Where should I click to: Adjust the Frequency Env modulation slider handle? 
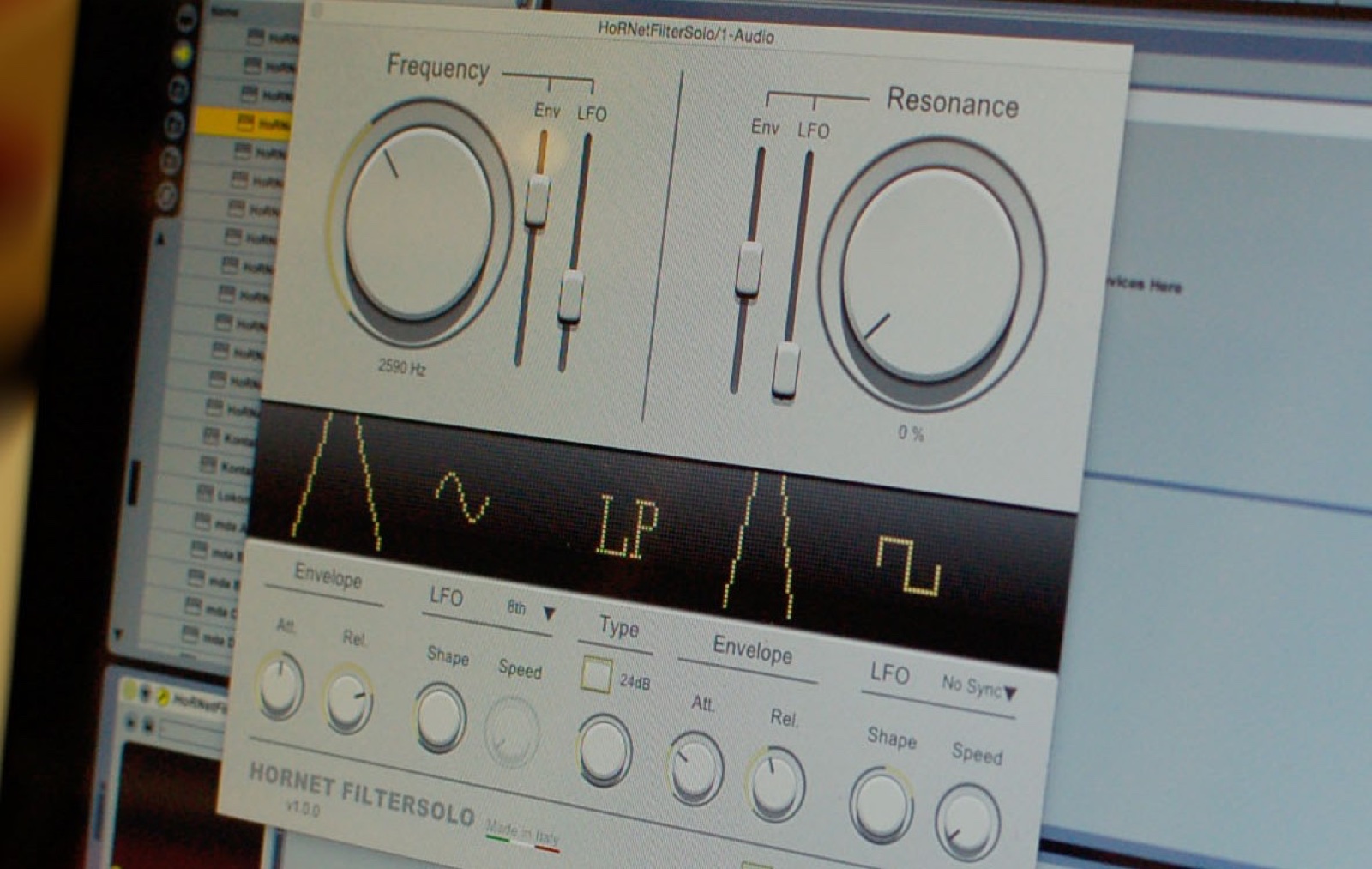point(538,200)
